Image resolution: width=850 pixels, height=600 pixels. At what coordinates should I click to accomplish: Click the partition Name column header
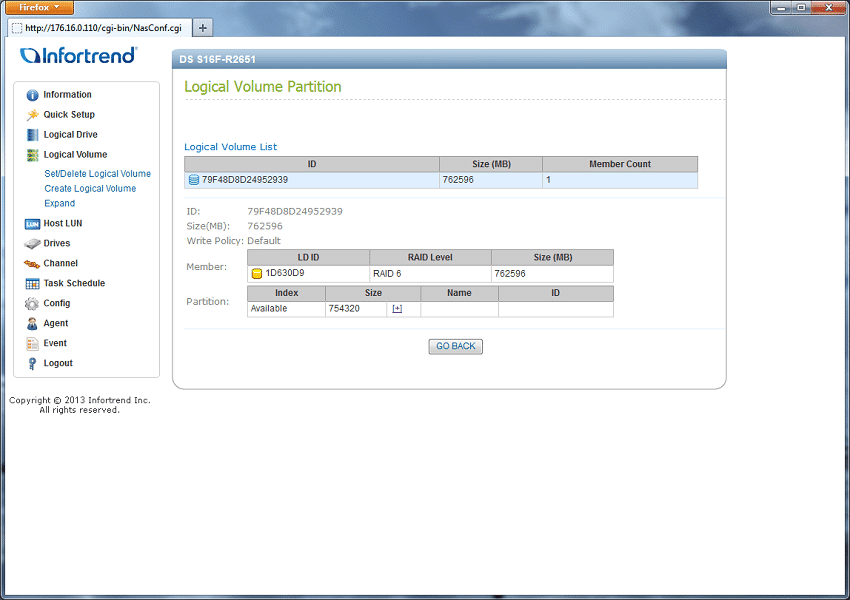[459, 293]
